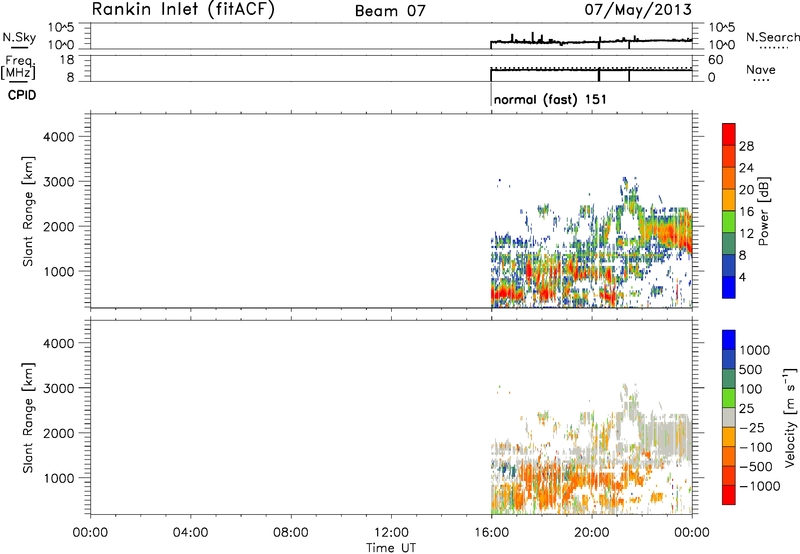Screen dimensions: 800x554
Task: Select the 20:00 time tick label
Action: coord(592,533)
